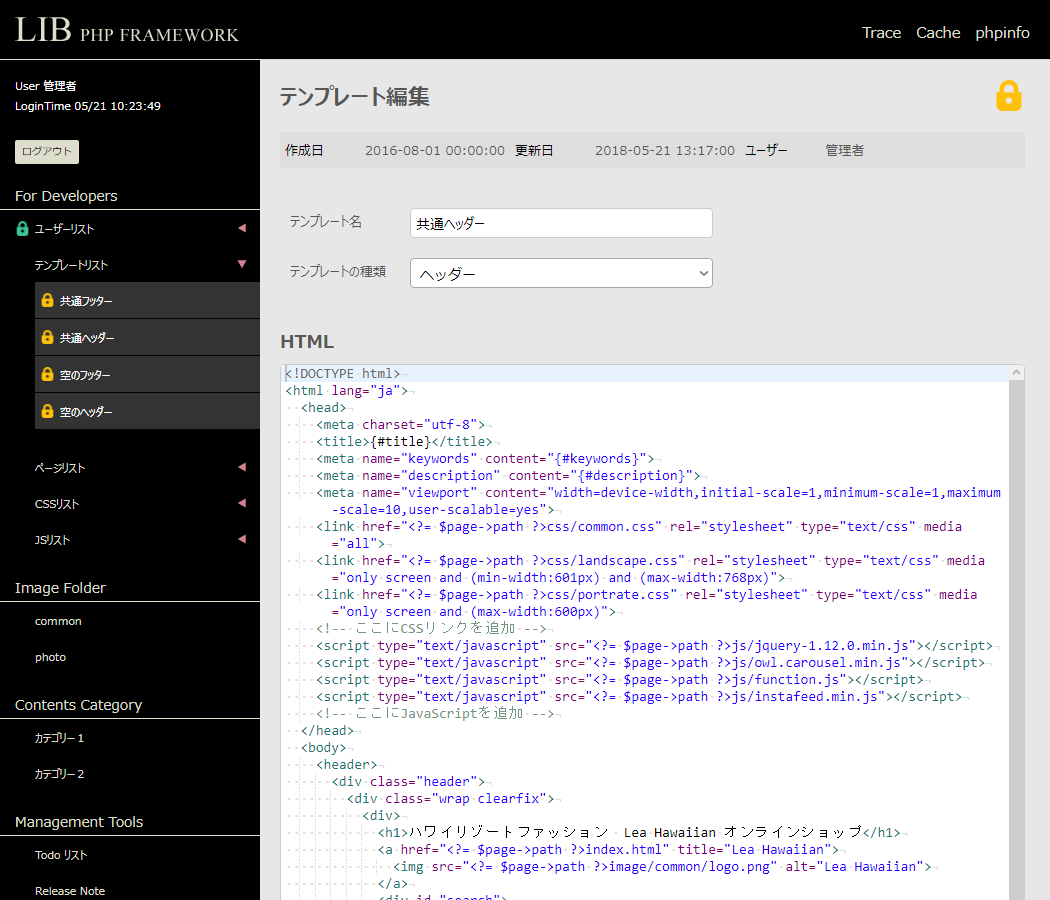
Task: Click the lock icon next to 共通フッター
Action: click(46, 301)
